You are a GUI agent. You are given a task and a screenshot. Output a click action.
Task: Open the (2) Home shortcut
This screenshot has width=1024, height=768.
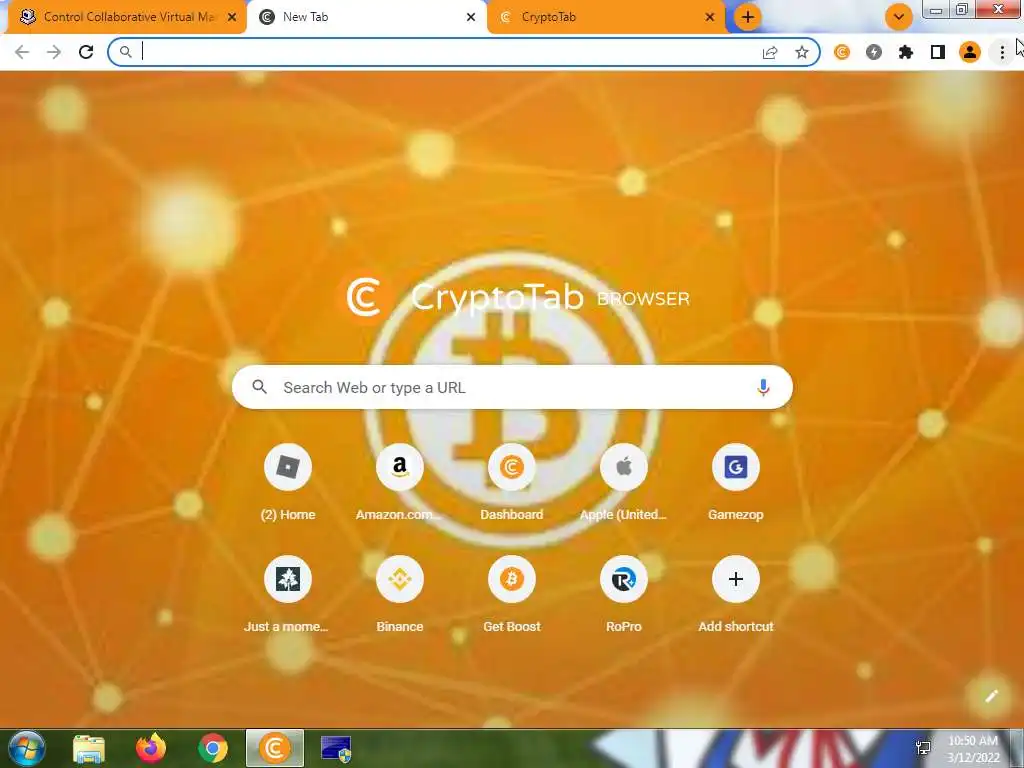coord(288,482)
